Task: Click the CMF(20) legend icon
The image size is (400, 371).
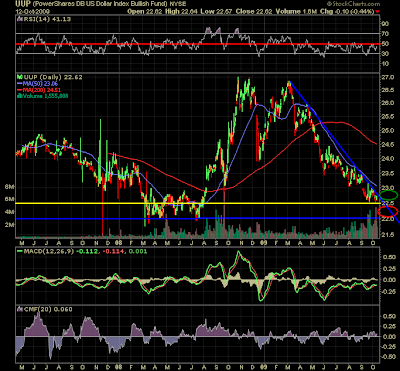Action: pyautogui.click(x=19, y=309)
